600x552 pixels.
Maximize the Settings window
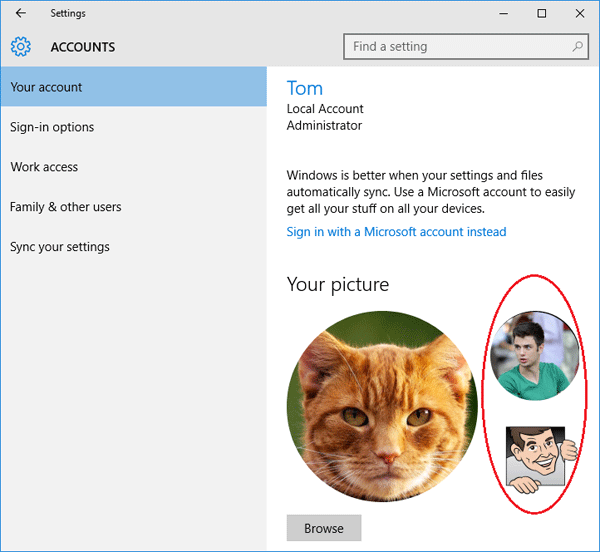tap(541, 14)
